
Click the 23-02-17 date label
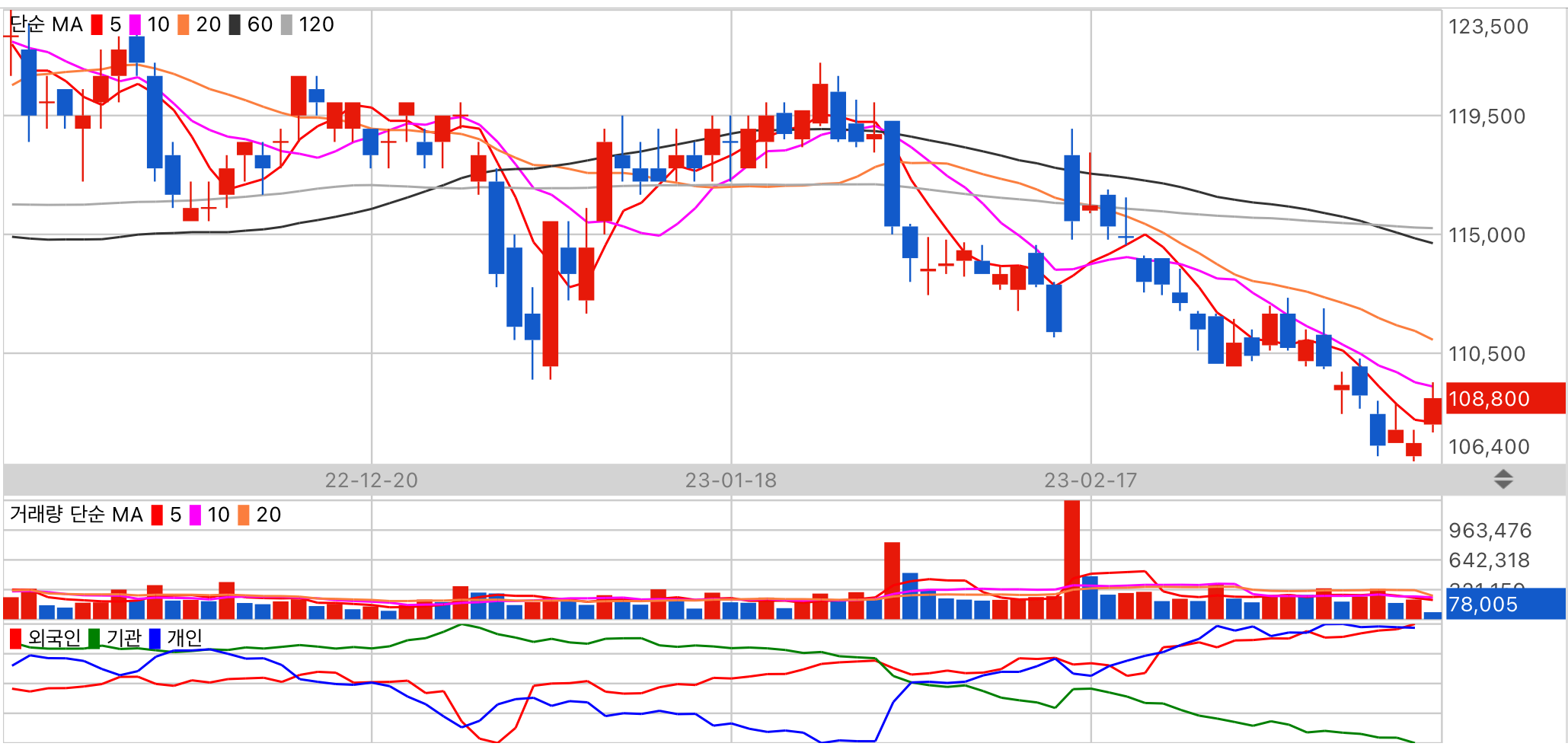pos(1091,480)
